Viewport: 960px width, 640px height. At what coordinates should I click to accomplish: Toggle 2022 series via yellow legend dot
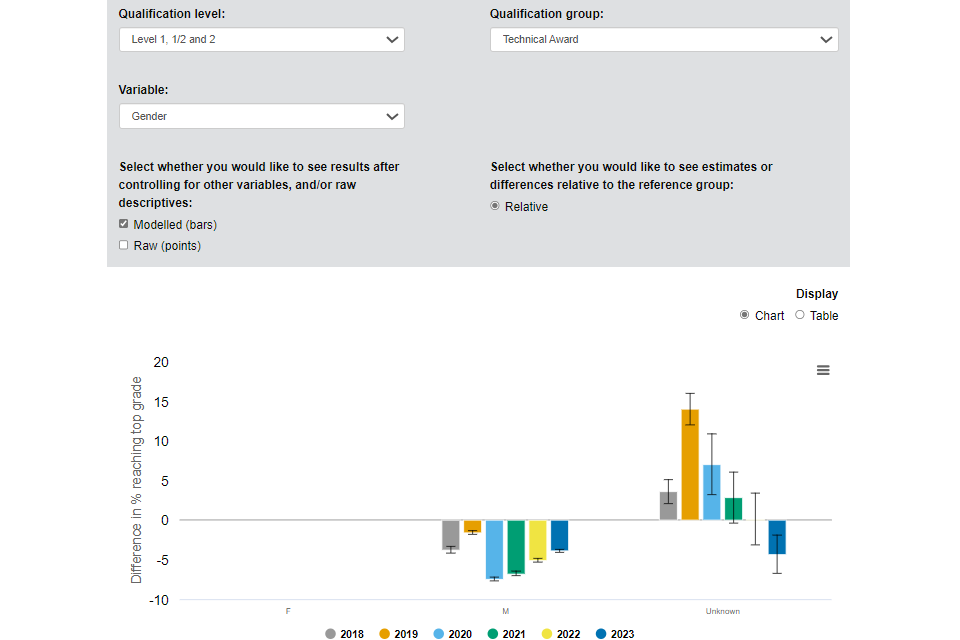(x=547, y=634)
